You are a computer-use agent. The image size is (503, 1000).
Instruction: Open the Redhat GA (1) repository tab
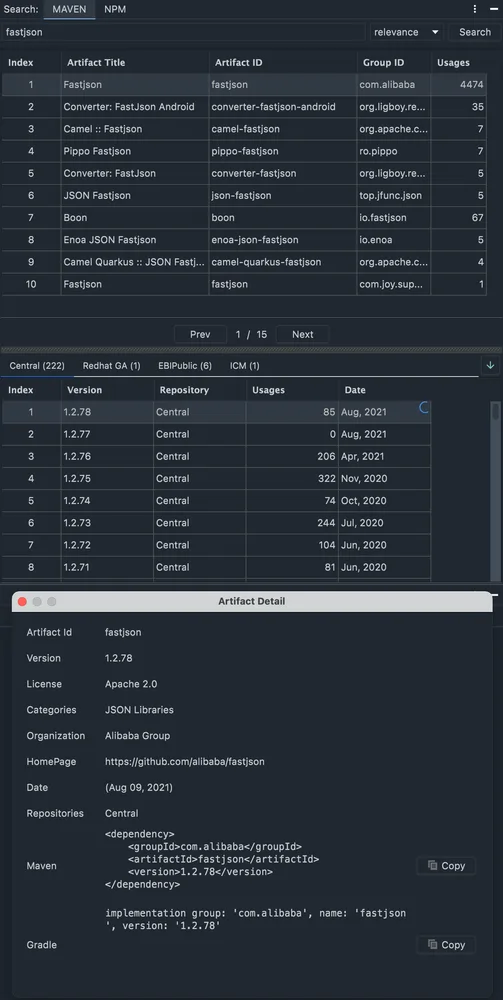click(112, 366)
